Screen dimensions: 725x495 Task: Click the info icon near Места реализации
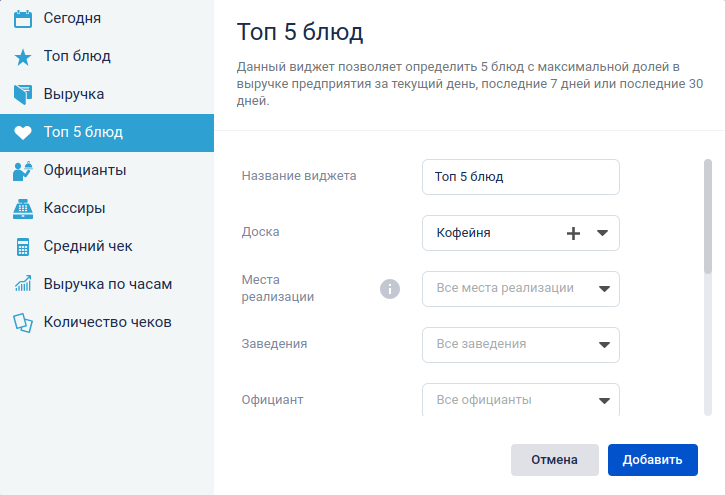[390, 289]
